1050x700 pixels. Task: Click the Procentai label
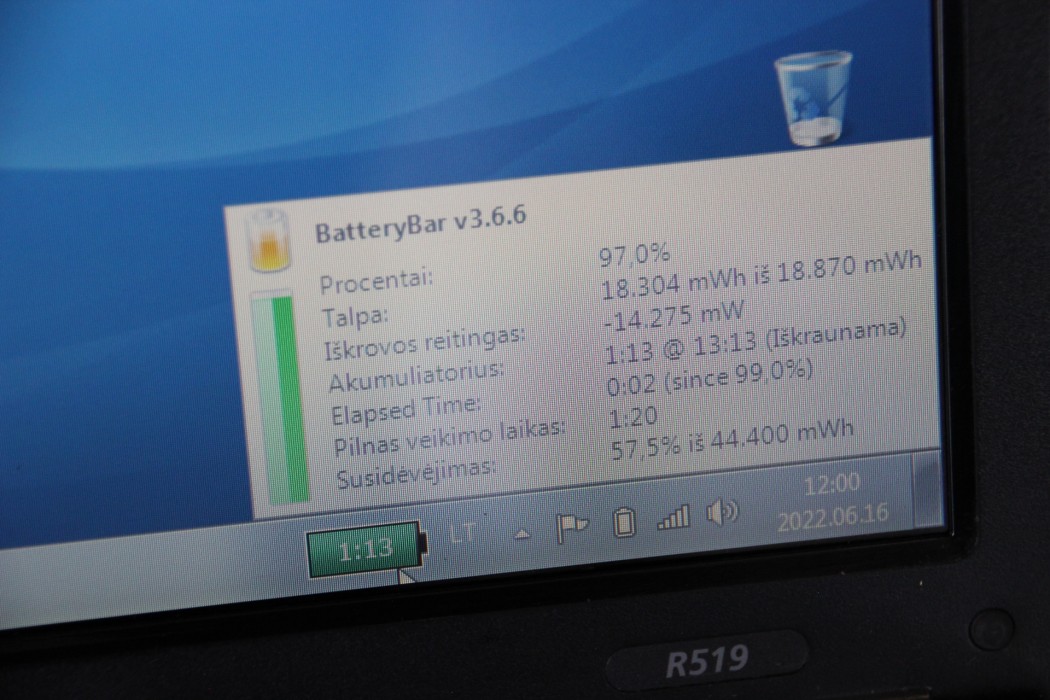376,281
